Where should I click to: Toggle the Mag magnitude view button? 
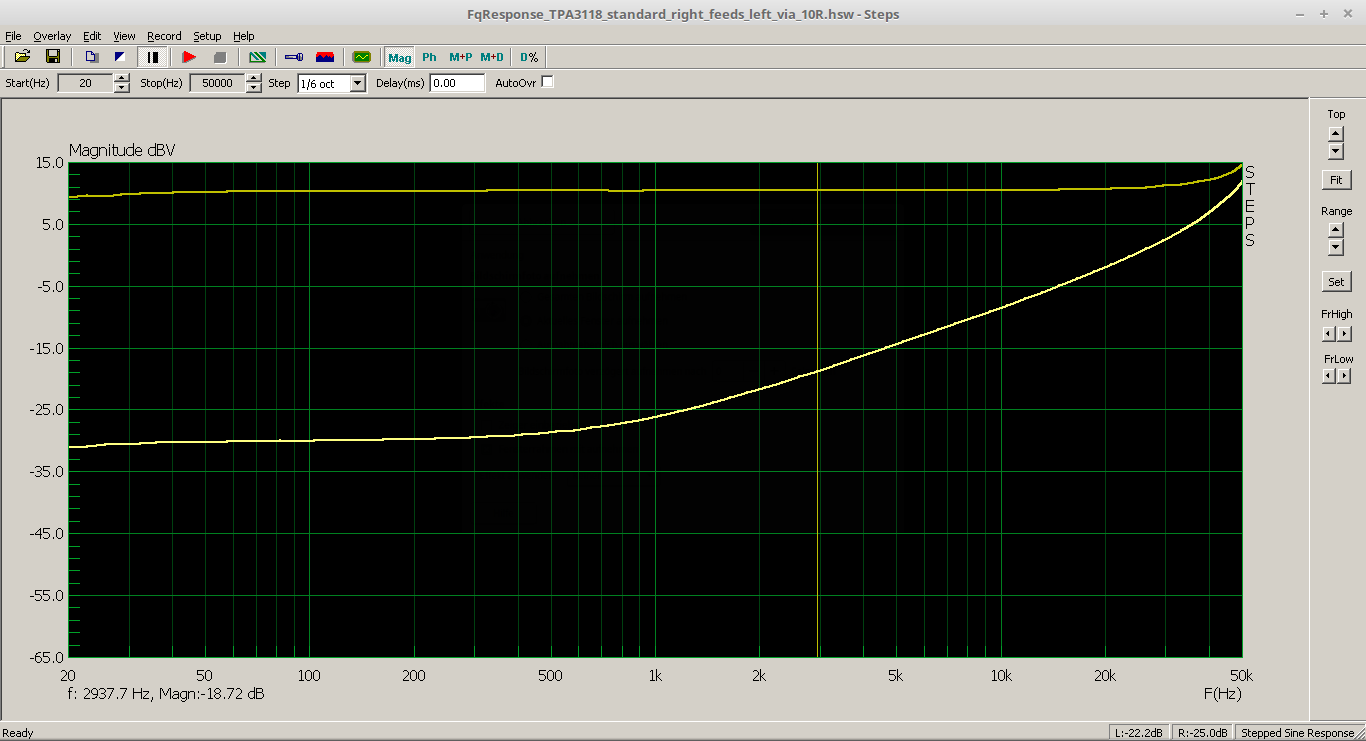(400, 57)
